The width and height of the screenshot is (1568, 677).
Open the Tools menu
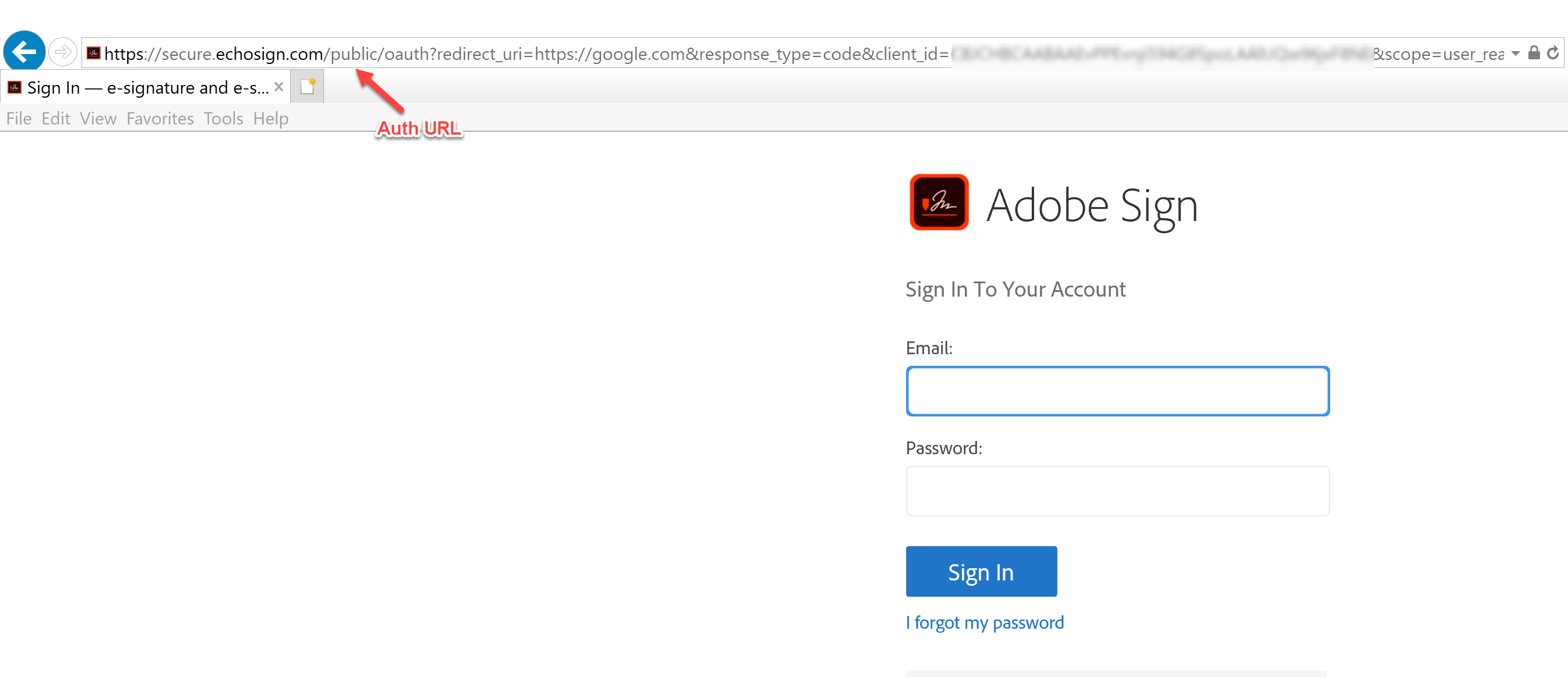[223, 118]
